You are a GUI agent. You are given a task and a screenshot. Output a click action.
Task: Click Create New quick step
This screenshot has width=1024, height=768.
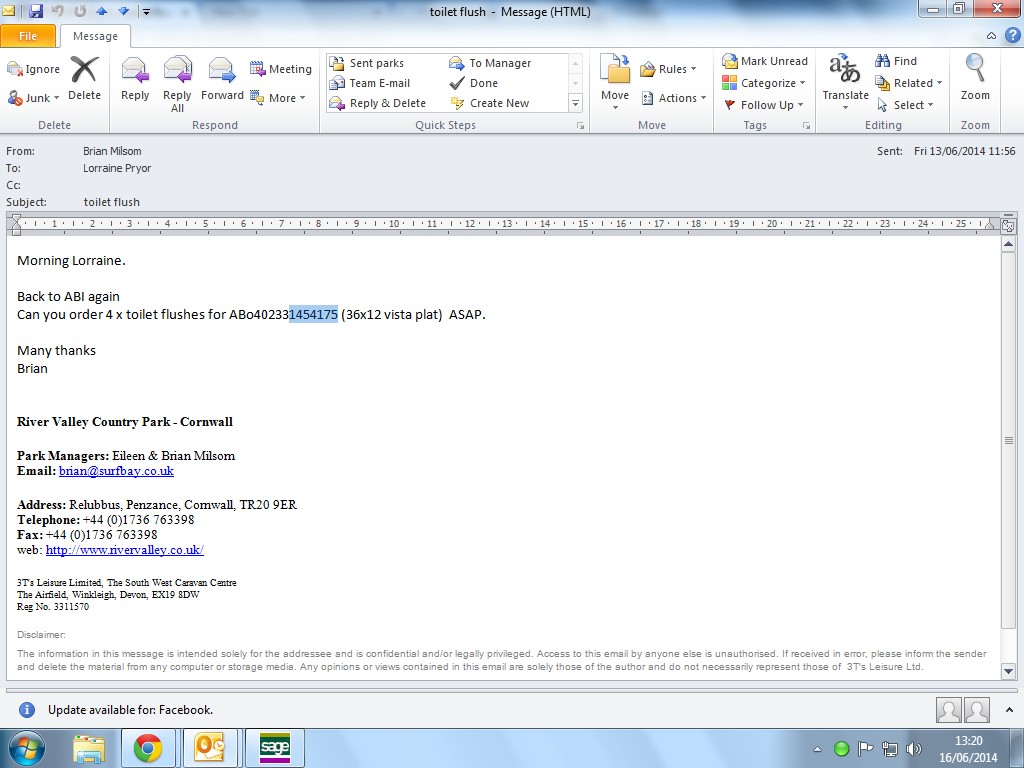489,103
